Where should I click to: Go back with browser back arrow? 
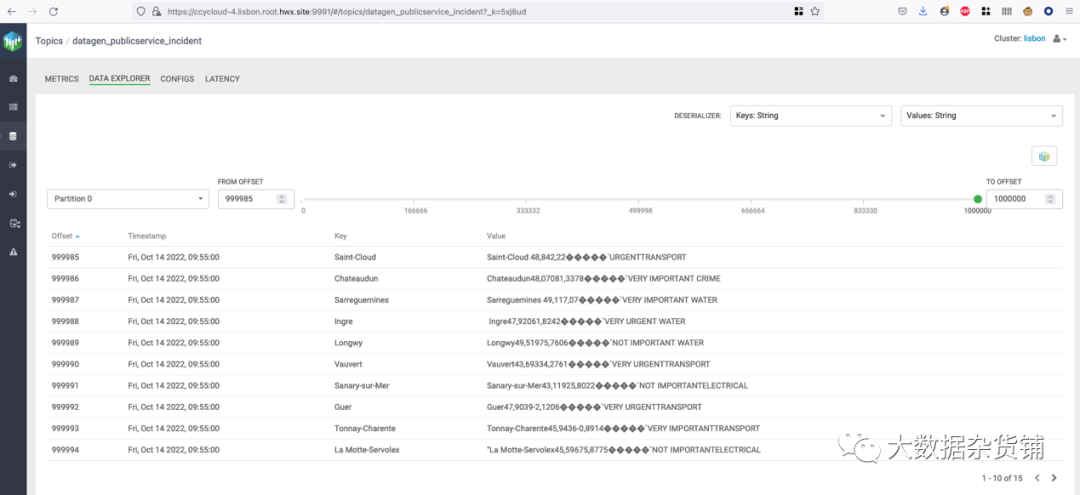pyautogui.click(x=12, y=12)
